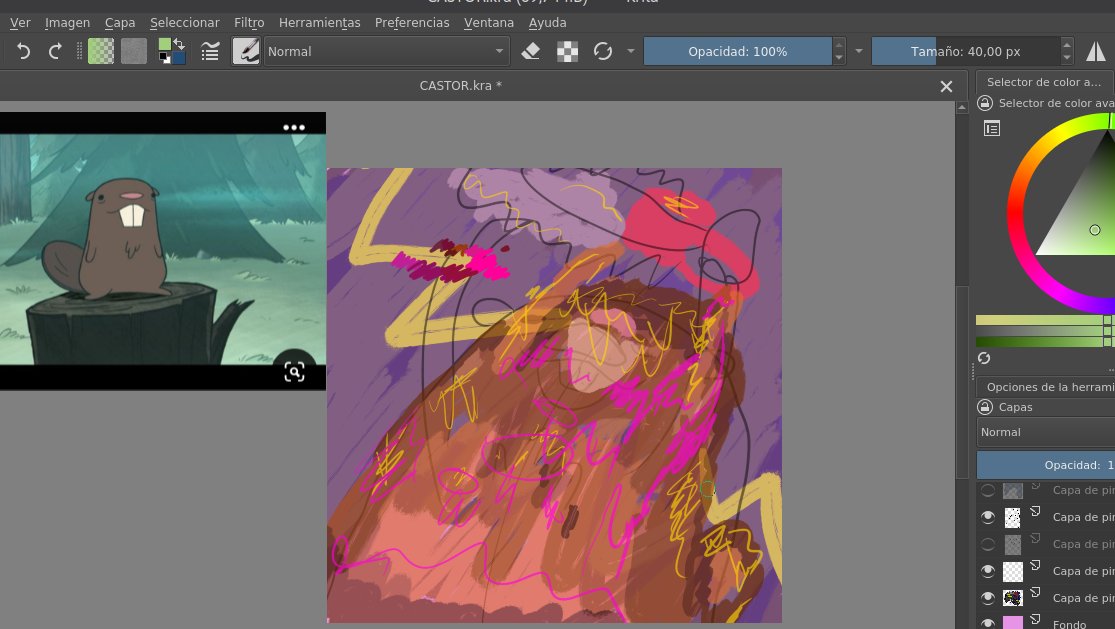Open the Capa menu

coord(119,23)
